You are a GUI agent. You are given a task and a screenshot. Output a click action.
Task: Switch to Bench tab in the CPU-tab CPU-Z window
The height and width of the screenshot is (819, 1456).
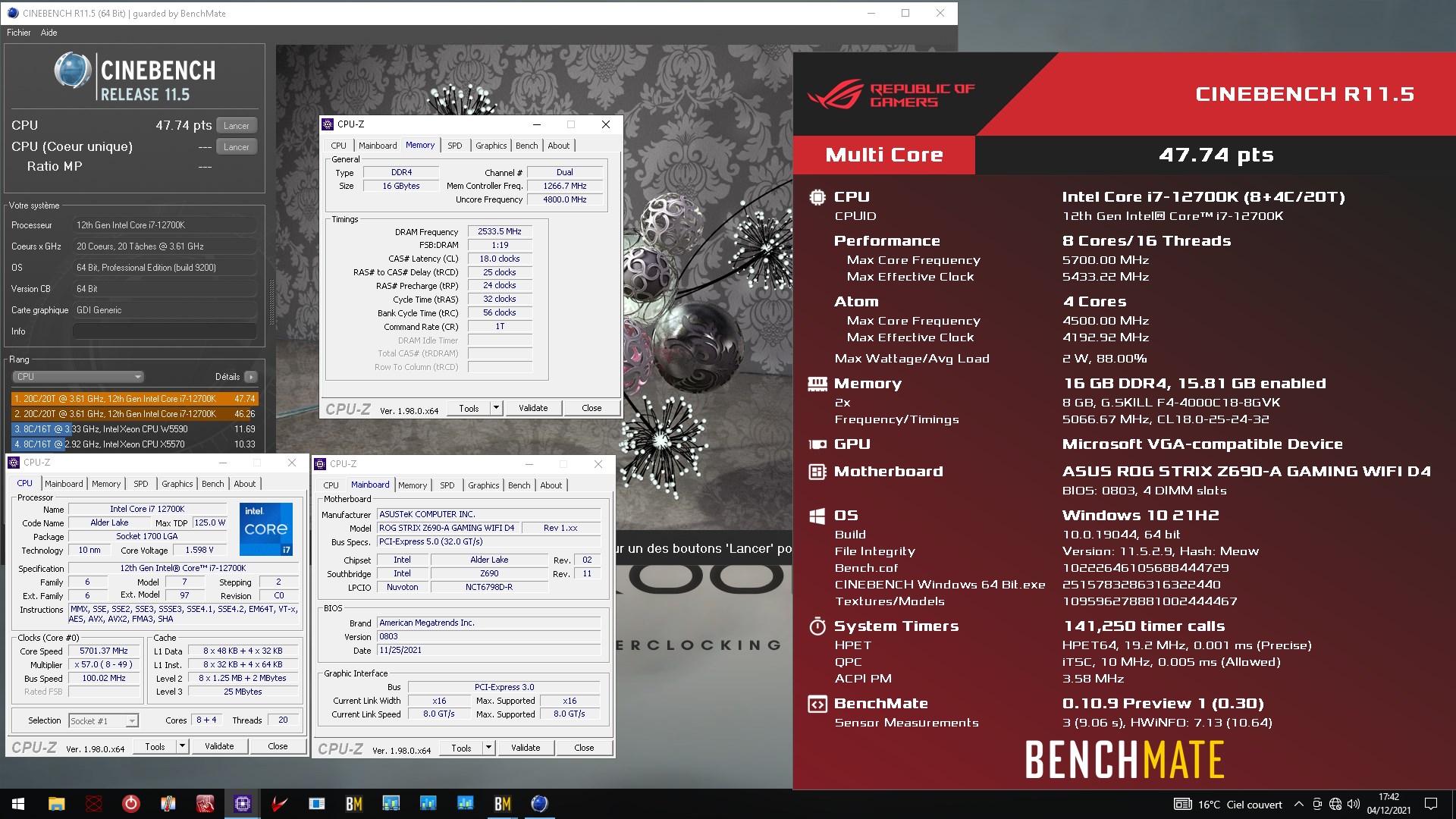tap(213, 484)
